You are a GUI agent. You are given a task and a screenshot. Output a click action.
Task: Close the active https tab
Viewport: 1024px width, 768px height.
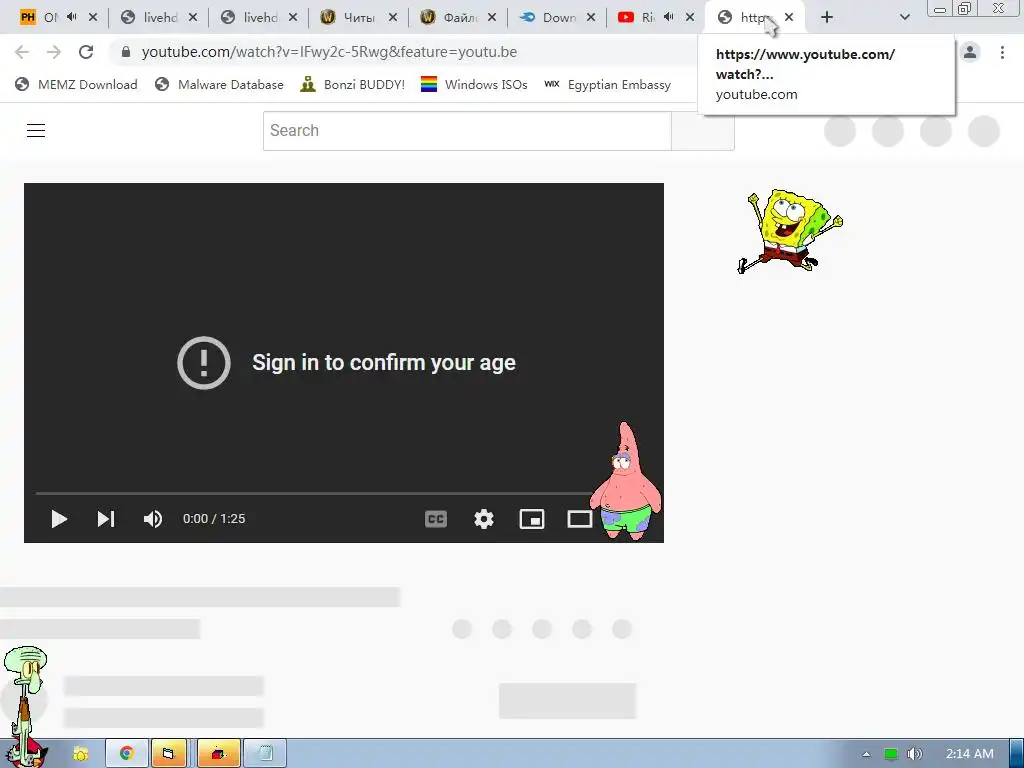click(789, 17)
